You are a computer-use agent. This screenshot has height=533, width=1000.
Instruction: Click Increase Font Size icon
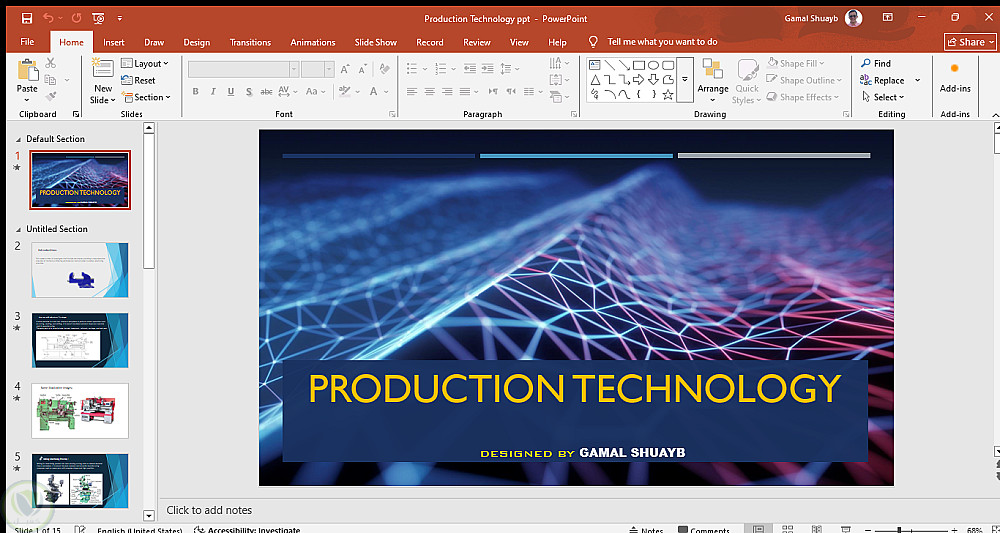point(345,69)
